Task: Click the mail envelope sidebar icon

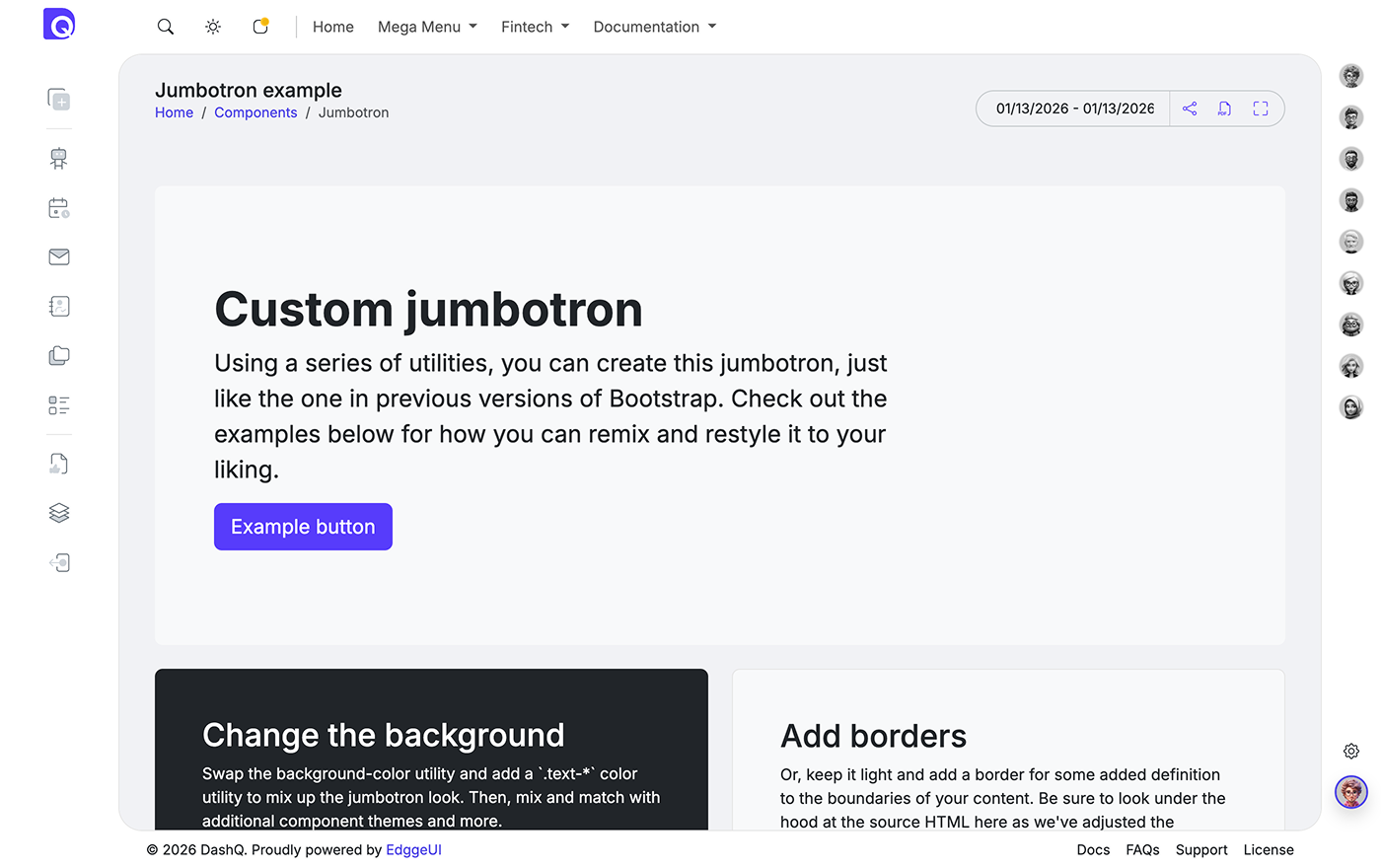Action: [59, 257]
